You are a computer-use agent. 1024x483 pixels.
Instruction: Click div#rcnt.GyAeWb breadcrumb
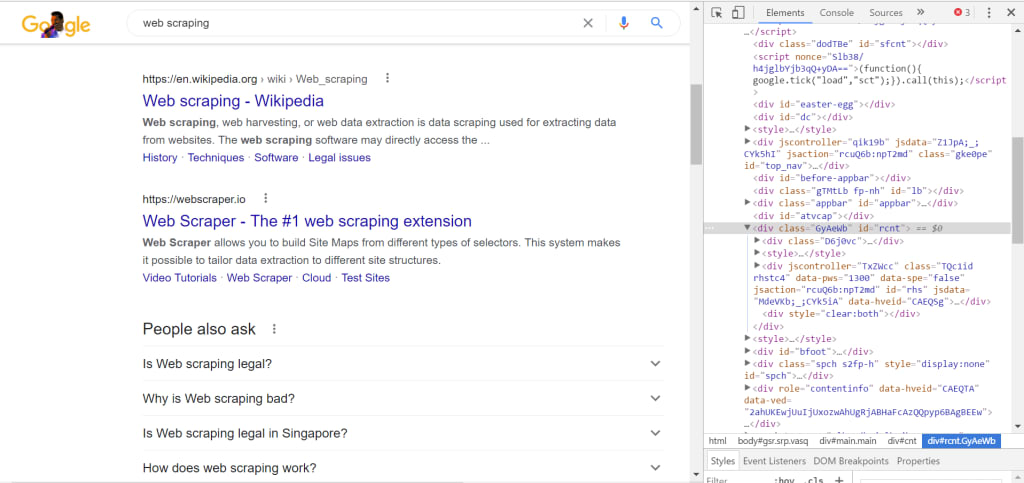pyautogui.click(x=961, y=441)
